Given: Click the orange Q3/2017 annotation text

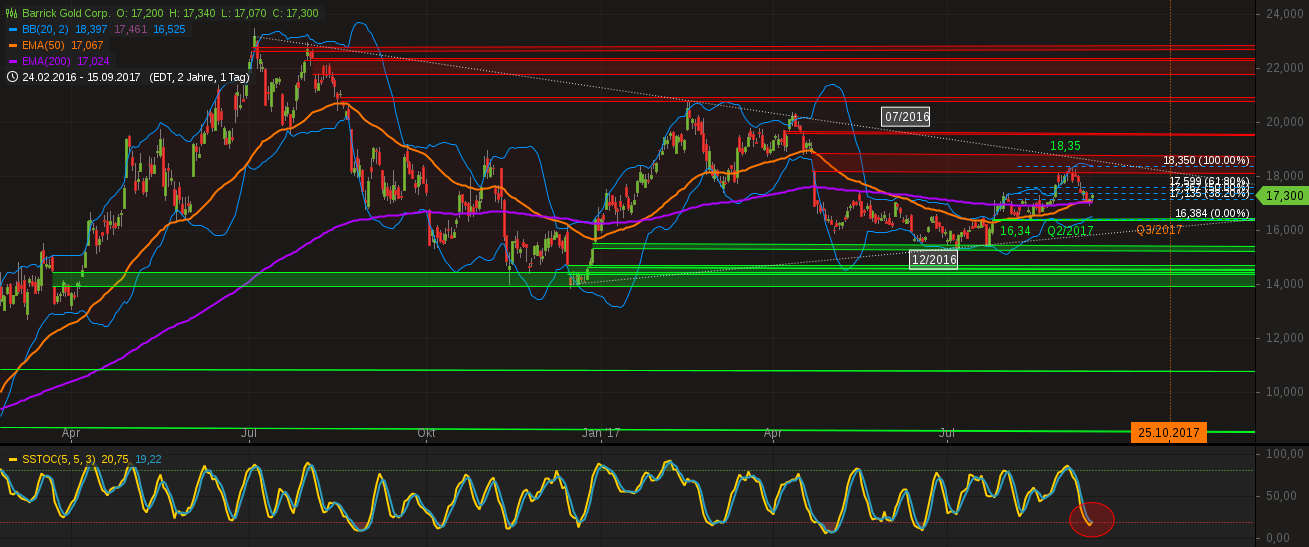Looking at the screenshot, I should coord(1159,230).
